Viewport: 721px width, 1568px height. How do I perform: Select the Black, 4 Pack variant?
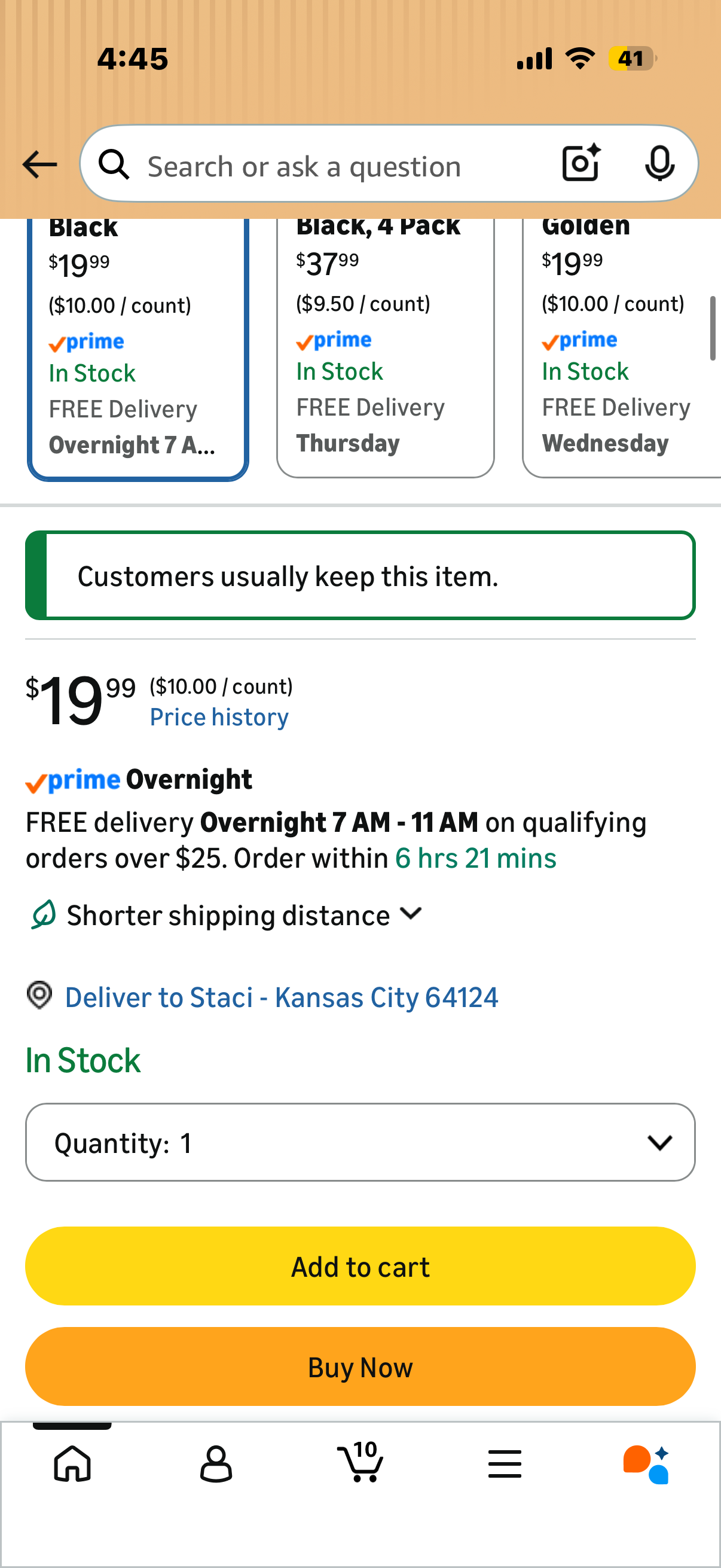(x=385, y=348)
